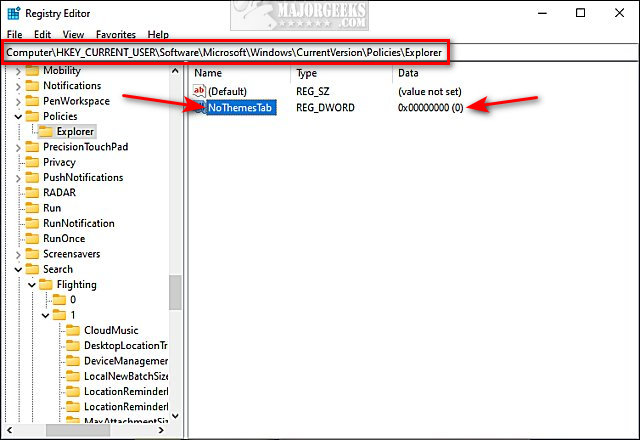640x440 pixels.
Task: Open the View menu
Action: pyautogui.click(x=73, y=35)
